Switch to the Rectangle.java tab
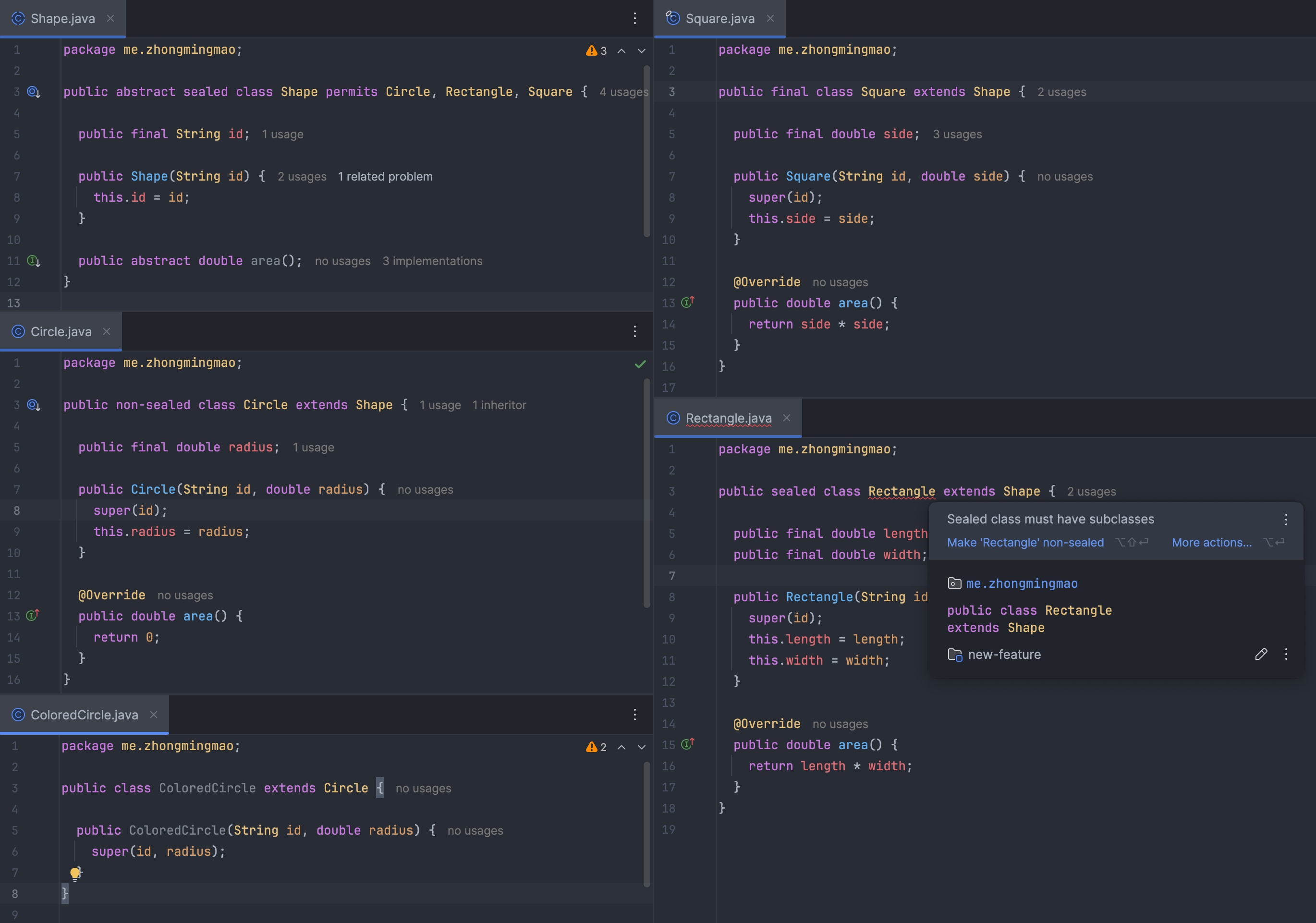 (728, 418)
